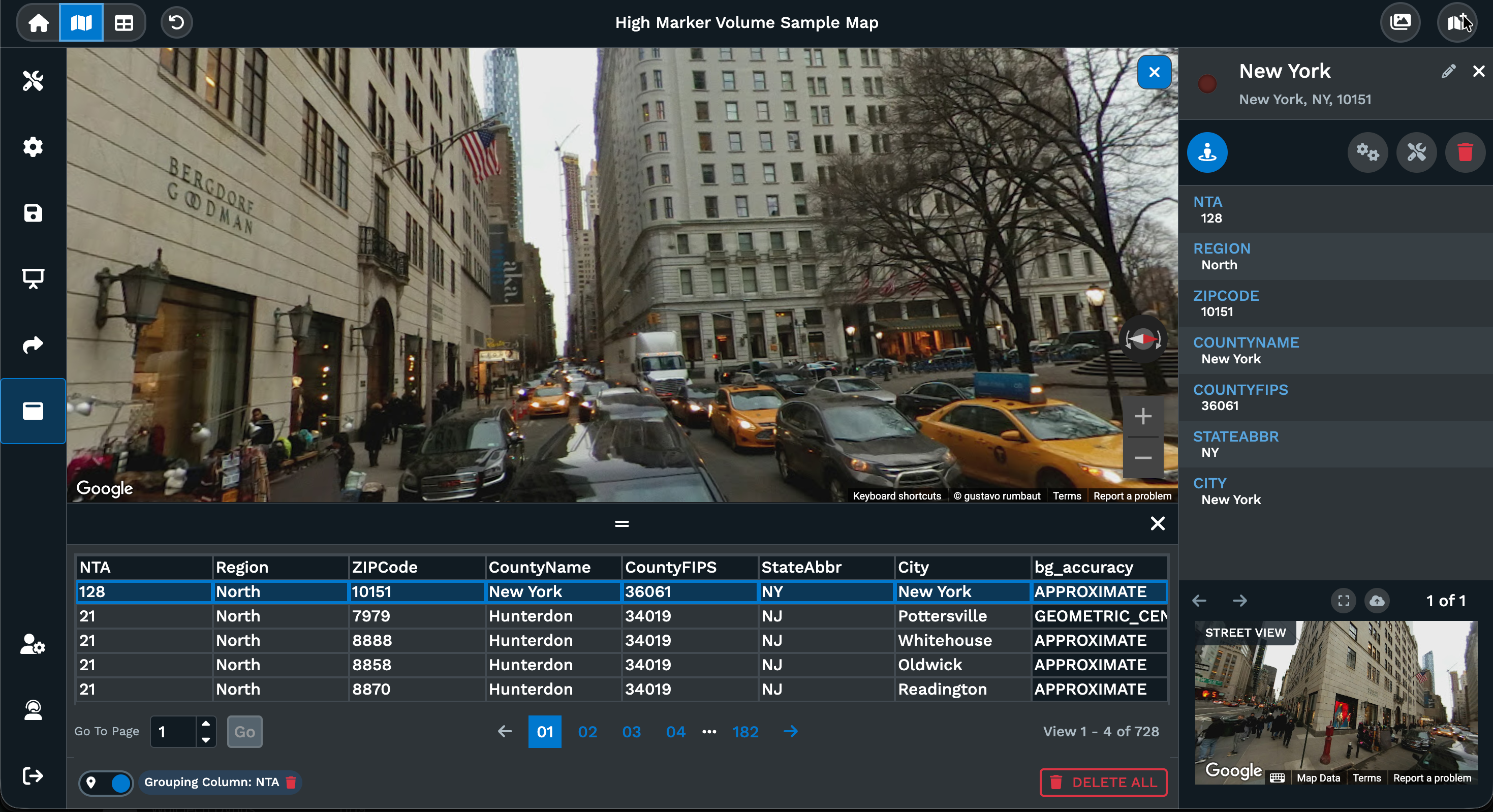
Task: Collapse the data table panel using its handle
Action: pos(621,523)
